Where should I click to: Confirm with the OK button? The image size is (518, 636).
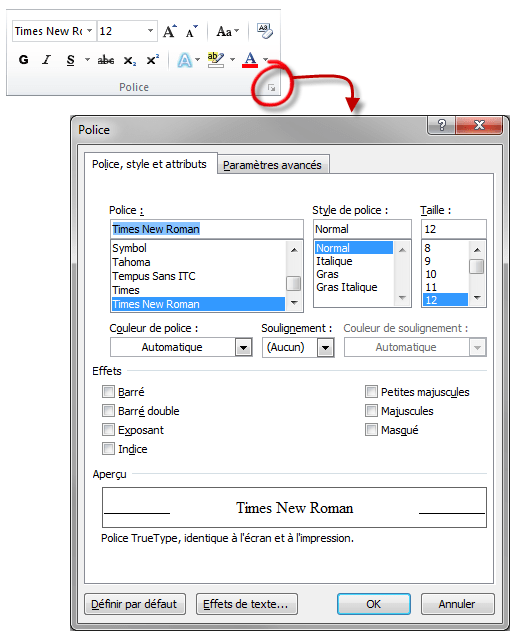(374, 604)
